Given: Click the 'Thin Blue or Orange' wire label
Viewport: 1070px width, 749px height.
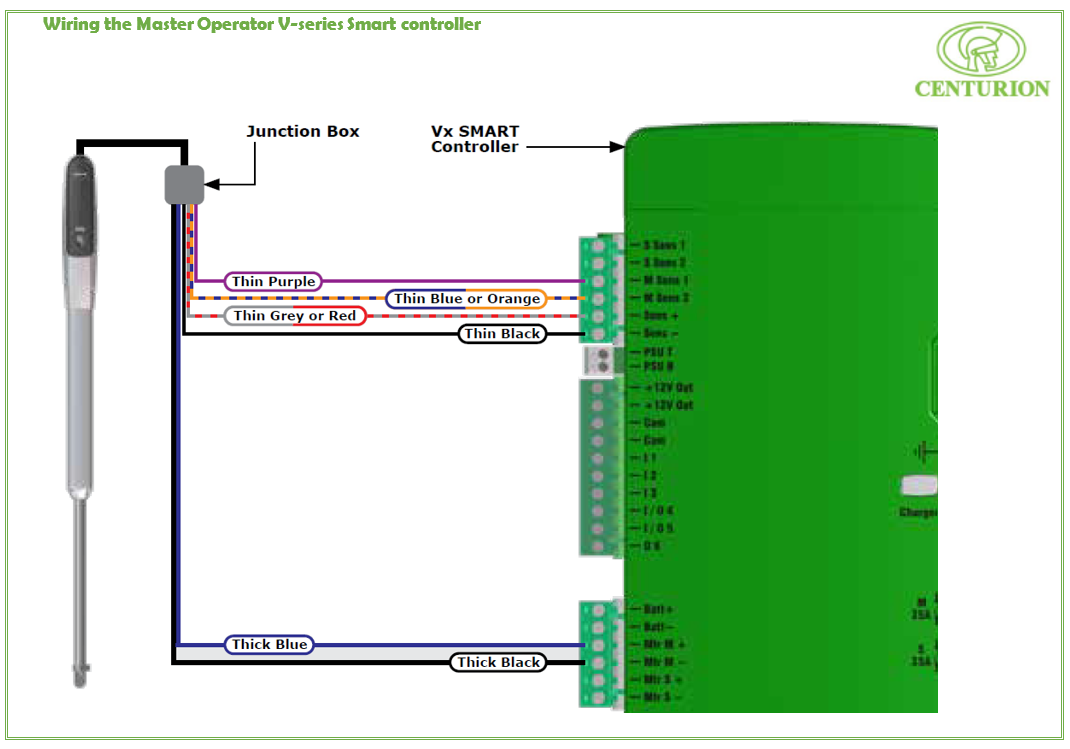Looking at the screenshot, I should 467,299.
